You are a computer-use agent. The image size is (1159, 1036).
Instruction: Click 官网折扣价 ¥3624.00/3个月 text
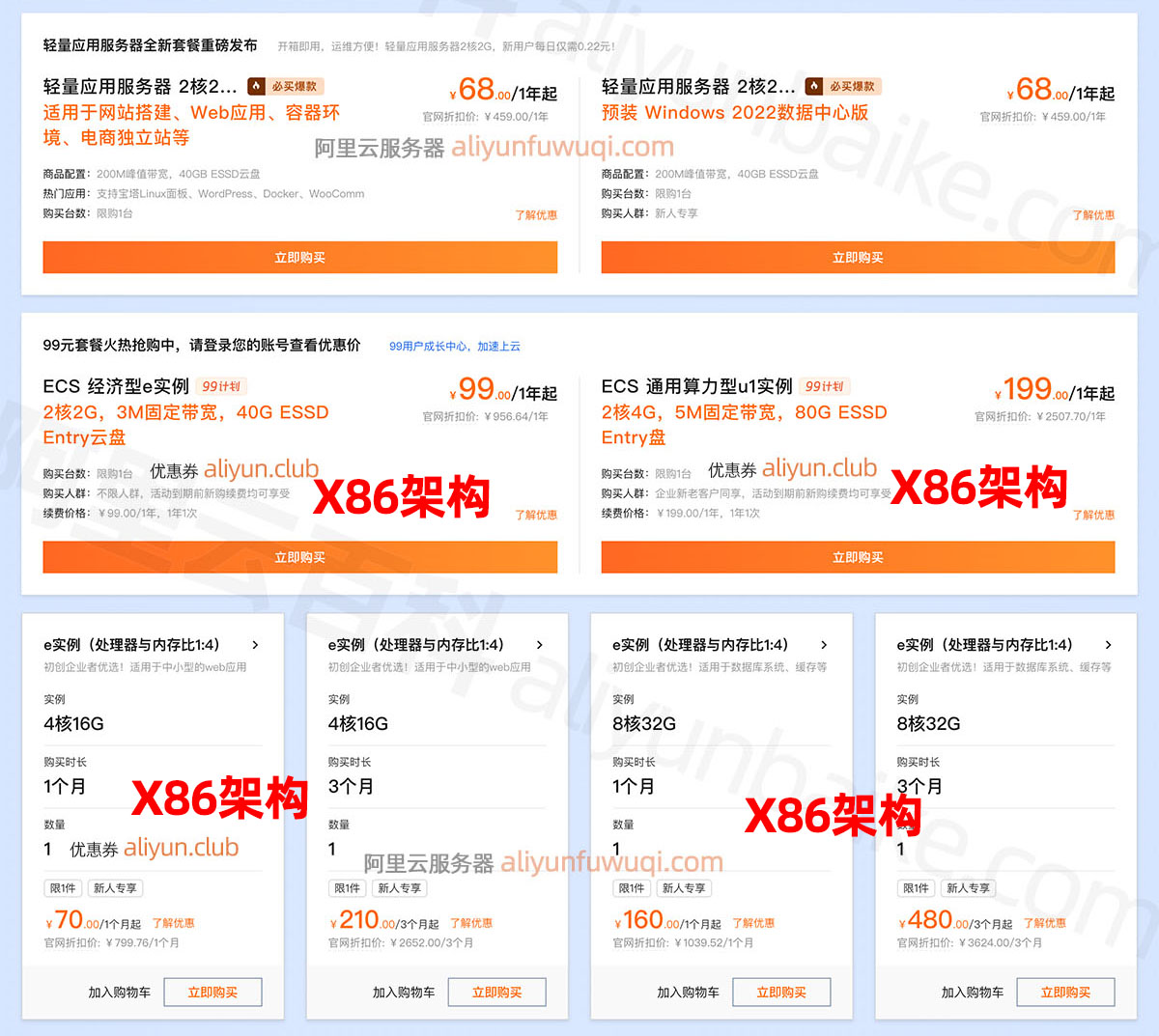[970, 943]
